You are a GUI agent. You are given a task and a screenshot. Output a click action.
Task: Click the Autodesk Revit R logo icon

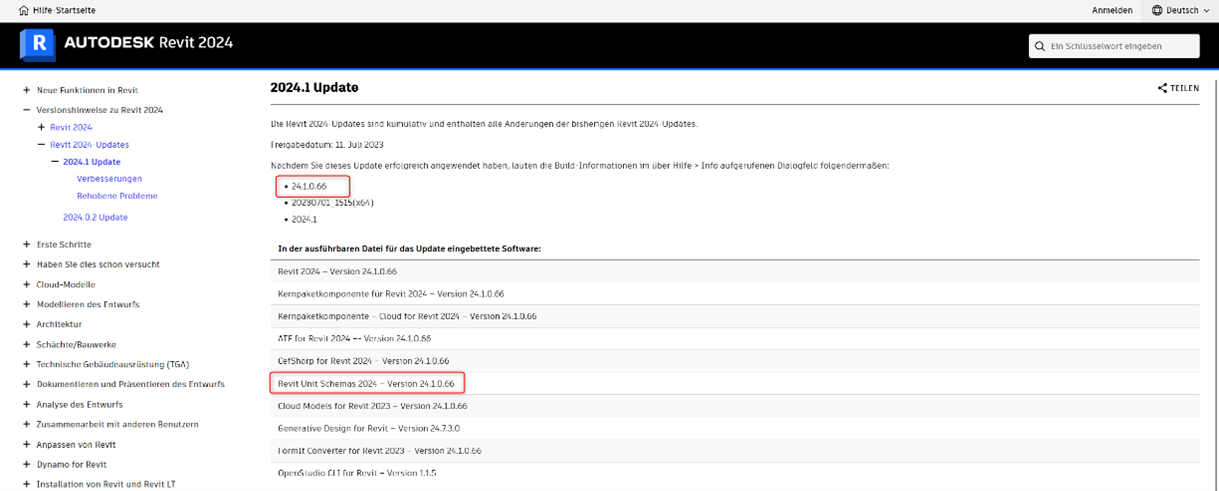(x=39, y=43)
